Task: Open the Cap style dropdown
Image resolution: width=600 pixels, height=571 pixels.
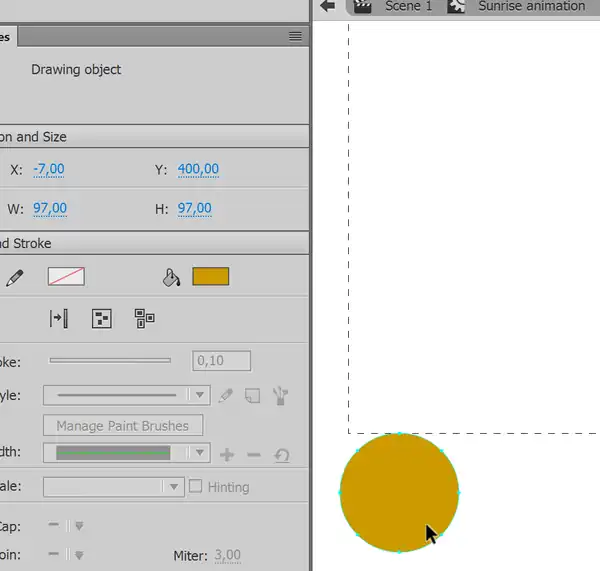Action: (x=67, y=526)
